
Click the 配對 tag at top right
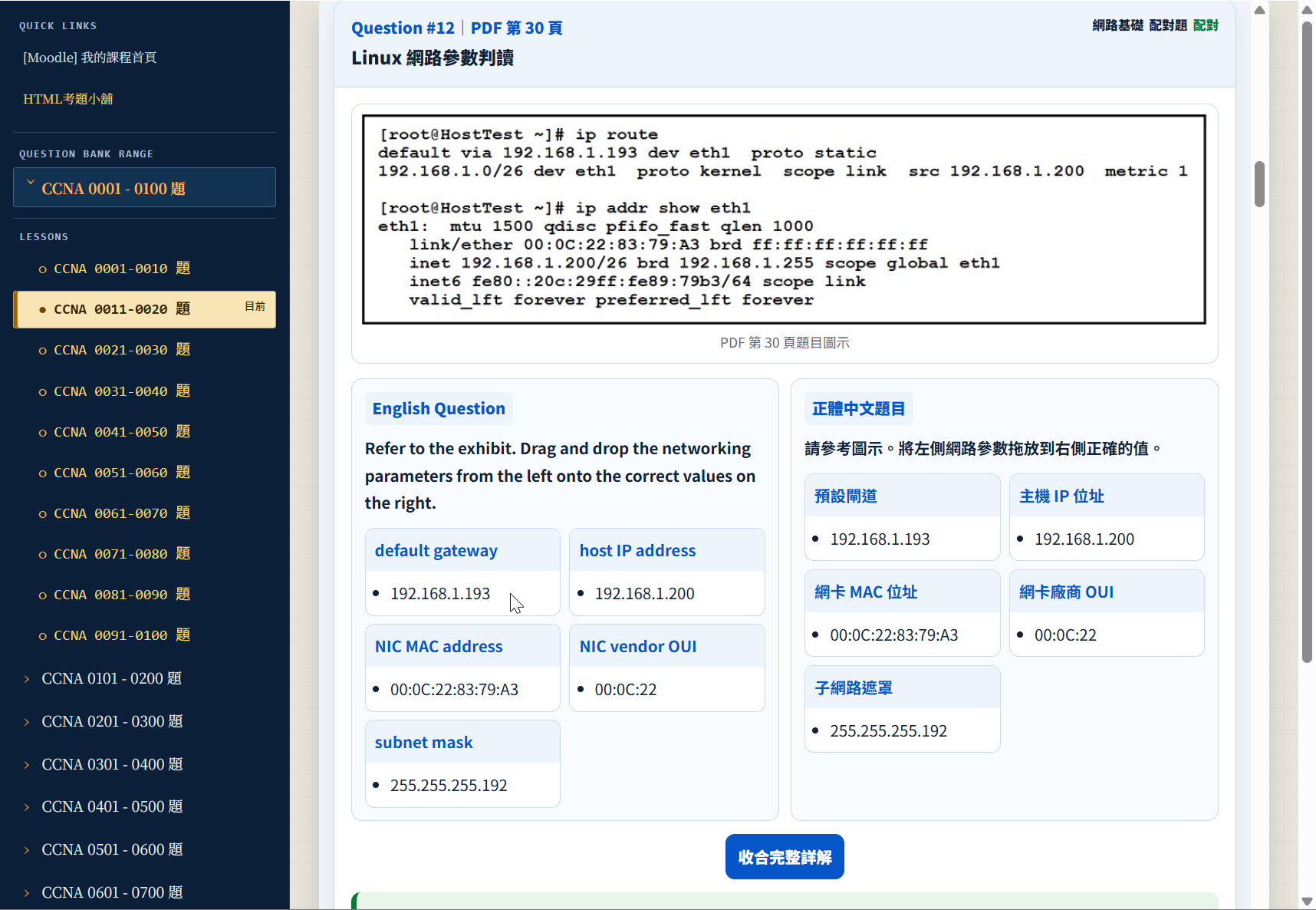[1206, 25]
